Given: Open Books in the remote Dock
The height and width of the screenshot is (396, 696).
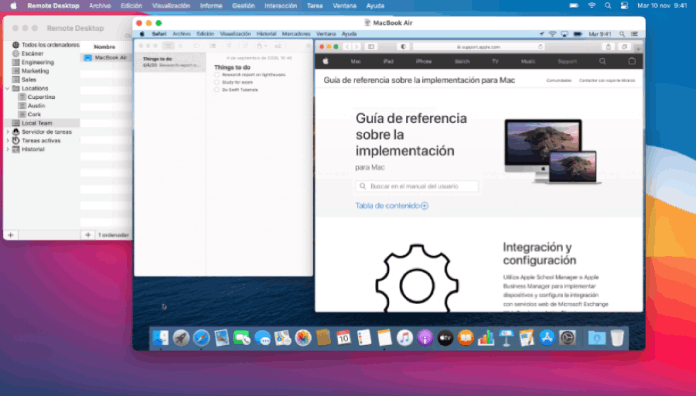Looking at the screenshot, I should [466, 338].
